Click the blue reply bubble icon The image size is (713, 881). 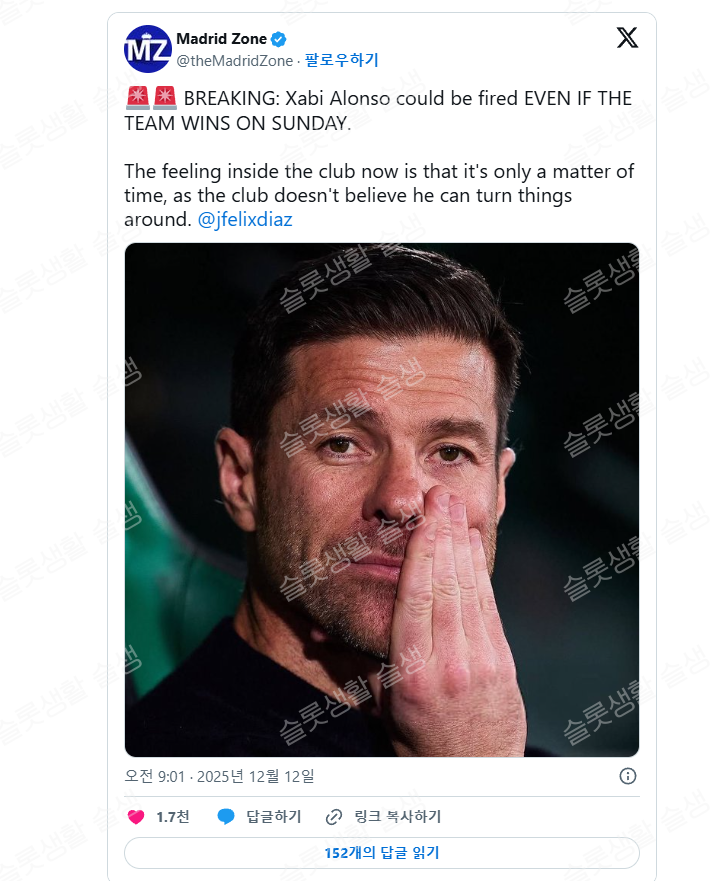tap(226, 817)
